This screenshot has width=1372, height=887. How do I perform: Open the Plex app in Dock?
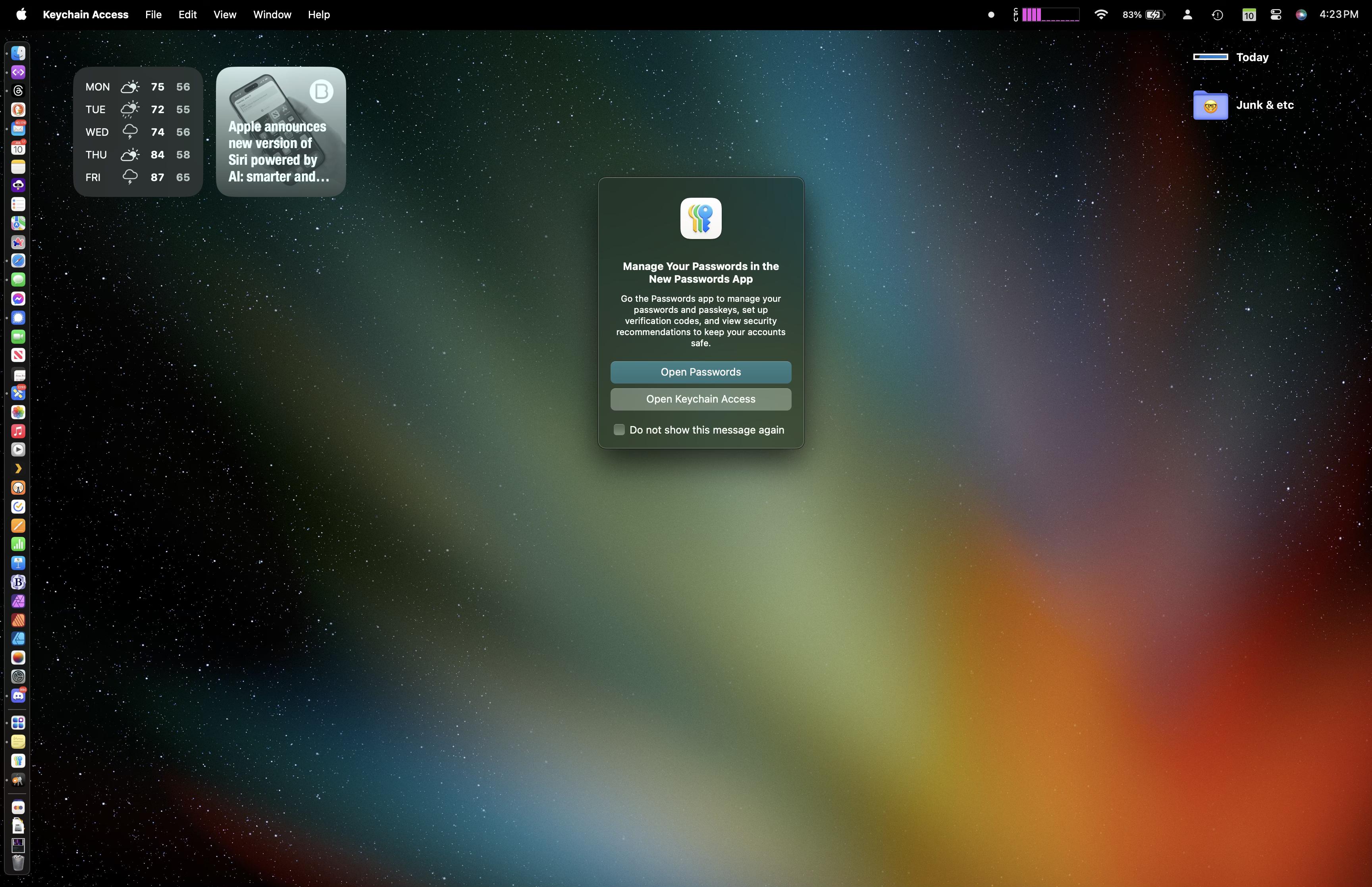click(18, 468)
